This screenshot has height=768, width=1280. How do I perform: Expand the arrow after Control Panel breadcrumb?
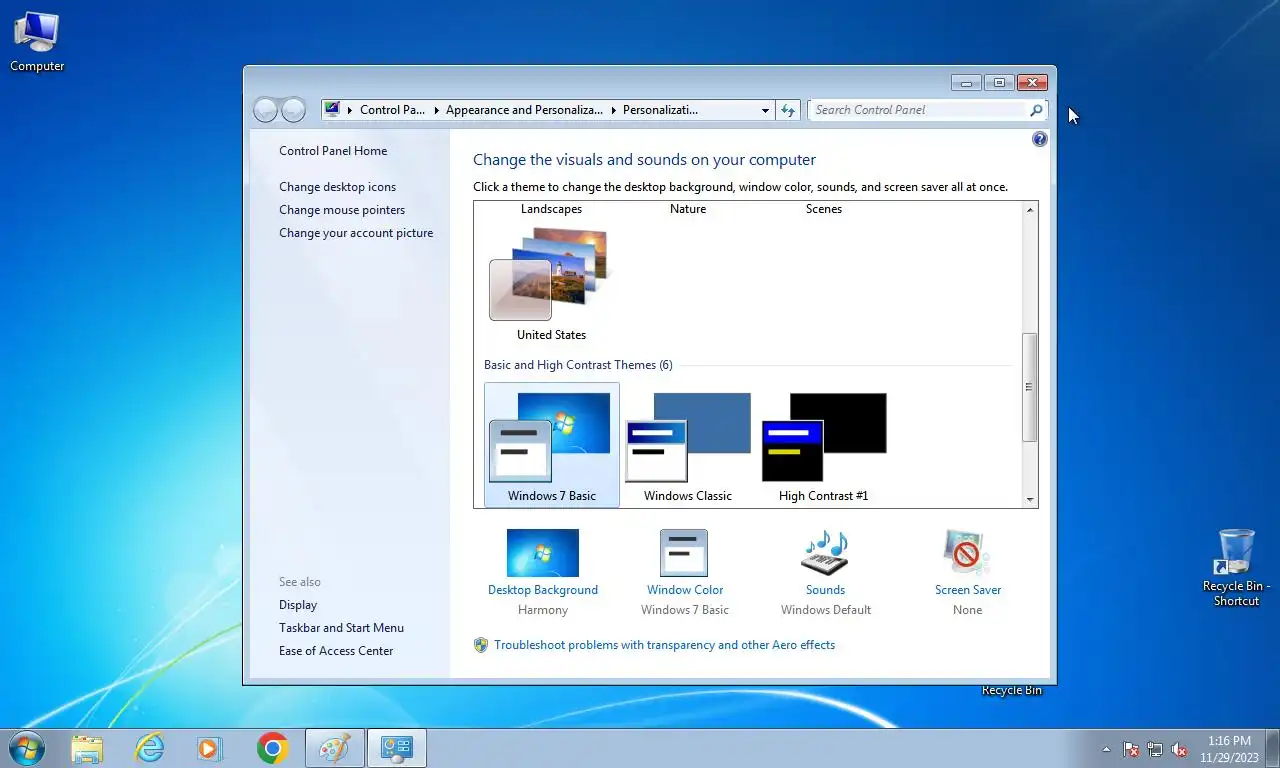pyautogui.click(x=437, y=110)
